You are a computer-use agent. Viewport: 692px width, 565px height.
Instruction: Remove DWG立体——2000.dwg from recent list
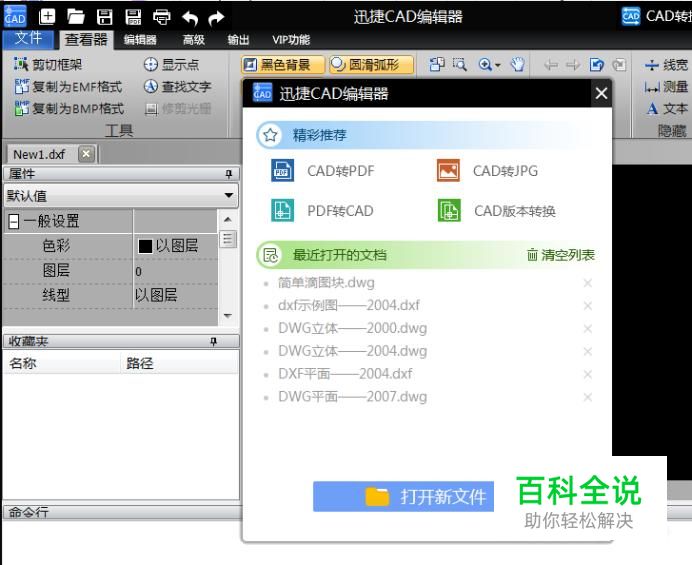[587, 328]
